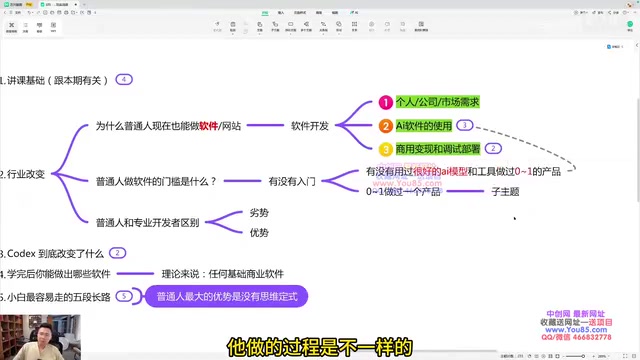Open the 页面样式 ribbon tab
The height and width of the screenshot is (360, 640).
click(300, 13)
